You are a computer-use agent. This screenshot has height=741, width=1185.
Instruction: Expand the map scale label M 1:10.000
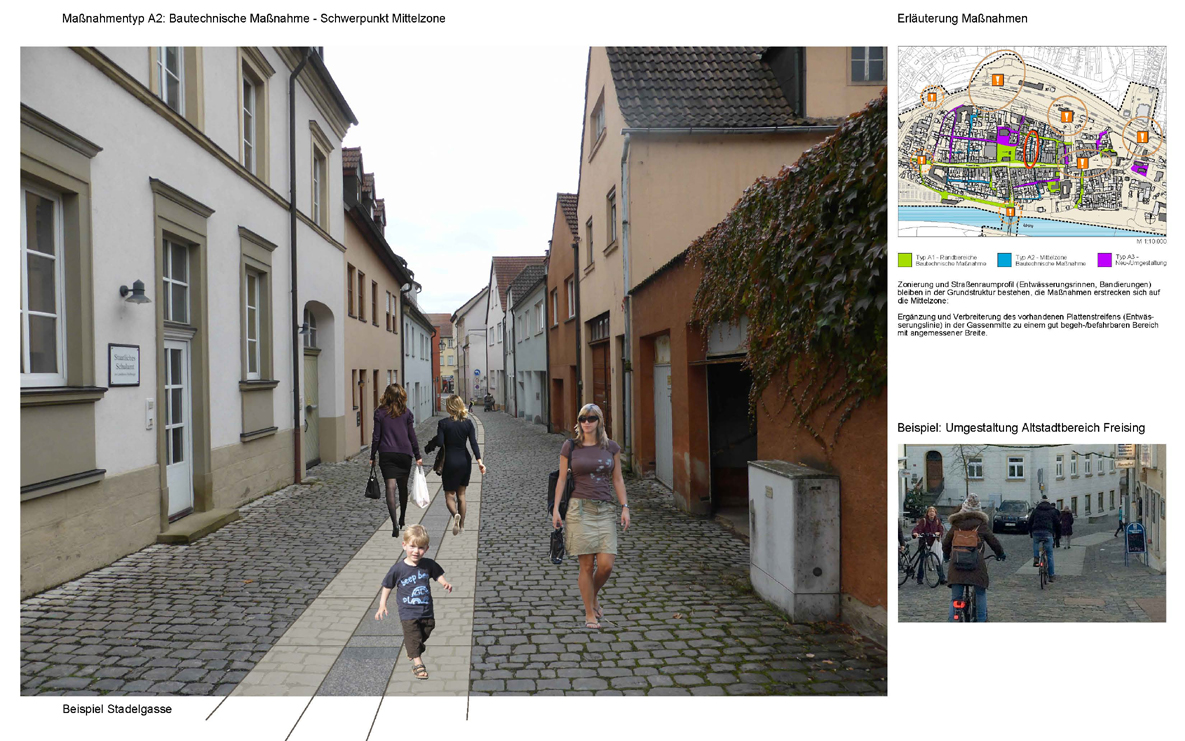[1149, 241]
